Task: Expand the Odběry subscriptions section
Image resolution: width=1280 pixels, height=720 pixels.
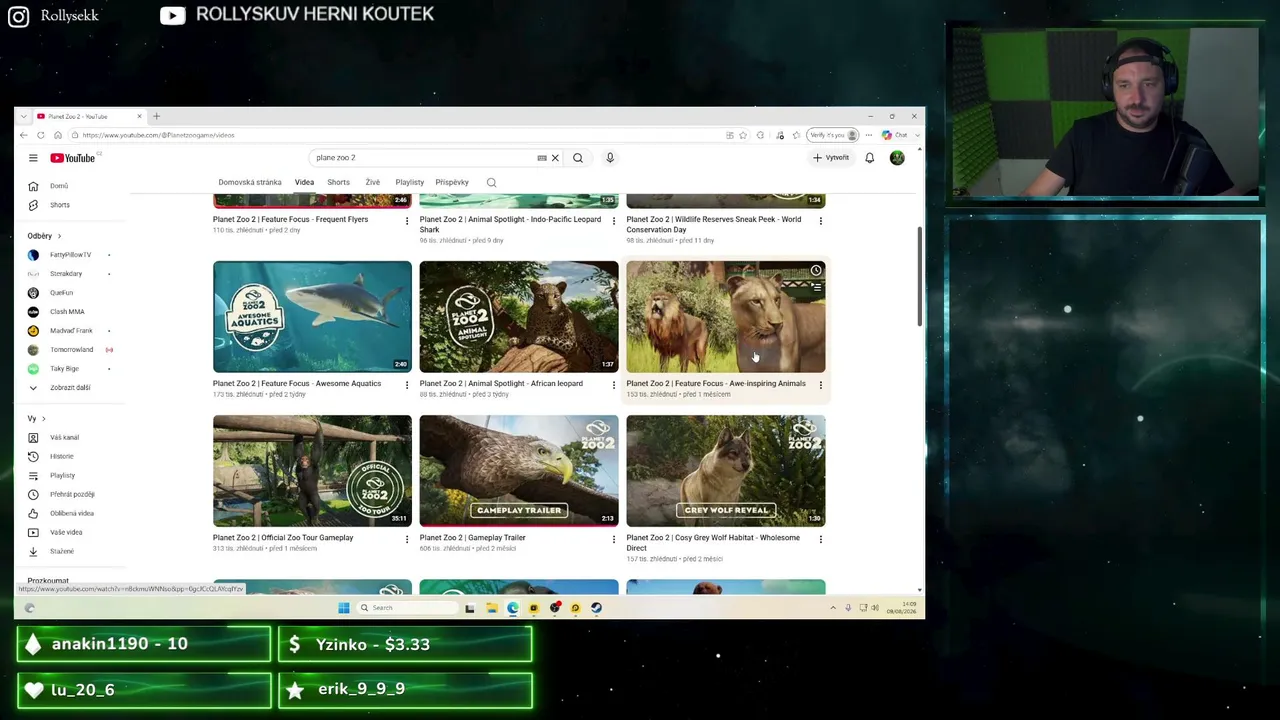Action: pyautogui.click(x=45, y=236)
